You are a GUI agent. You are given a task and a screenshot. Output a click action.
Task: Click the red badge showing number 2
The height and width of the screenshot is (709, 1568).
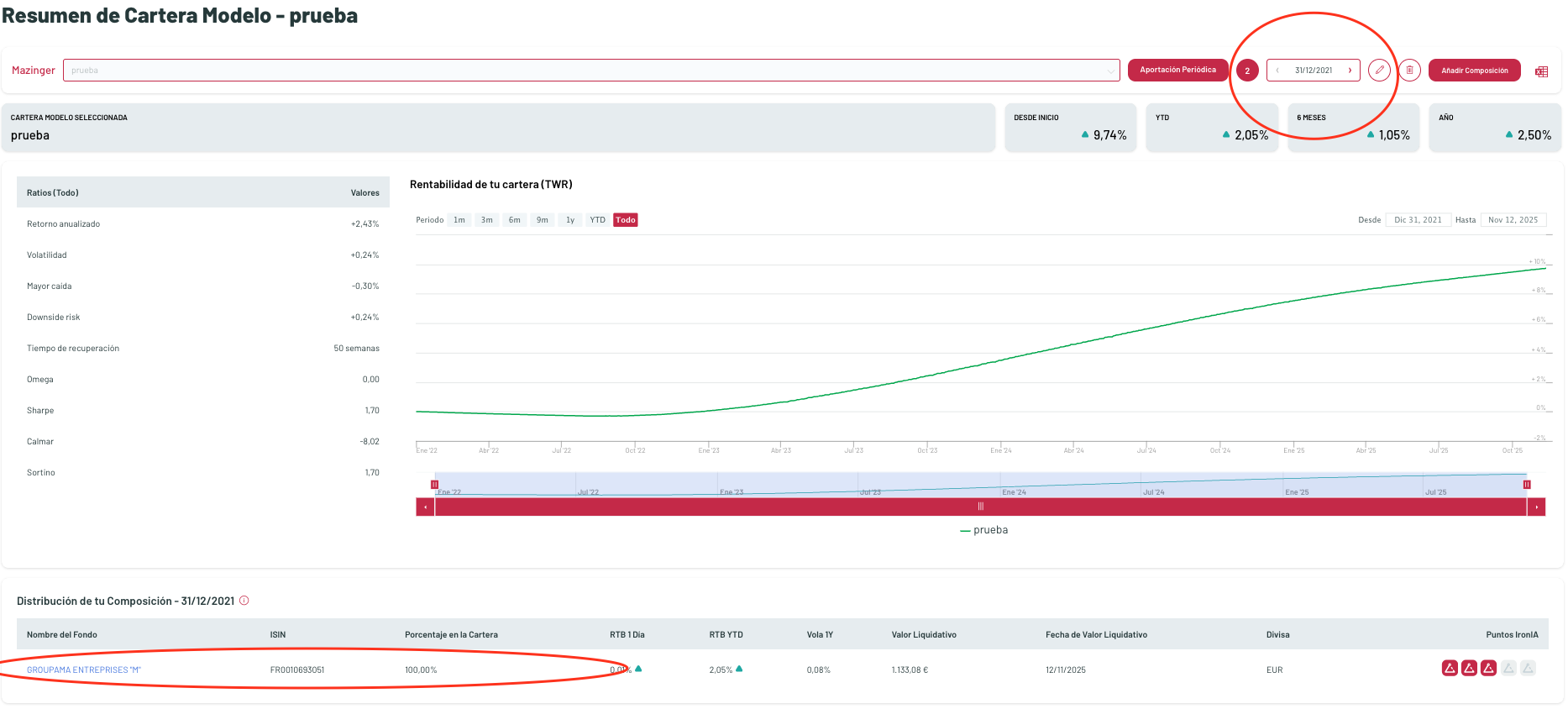[1247, 71]
